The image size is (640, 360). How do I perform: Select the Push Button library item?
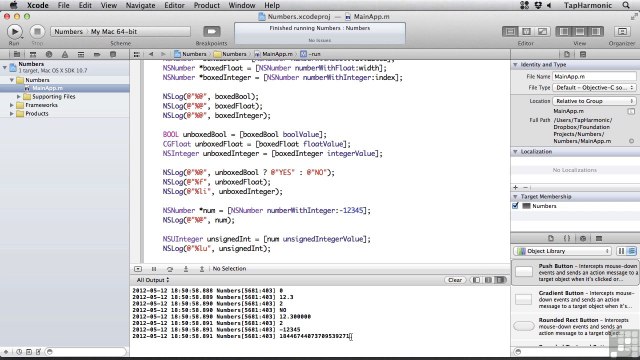point(576,272)
